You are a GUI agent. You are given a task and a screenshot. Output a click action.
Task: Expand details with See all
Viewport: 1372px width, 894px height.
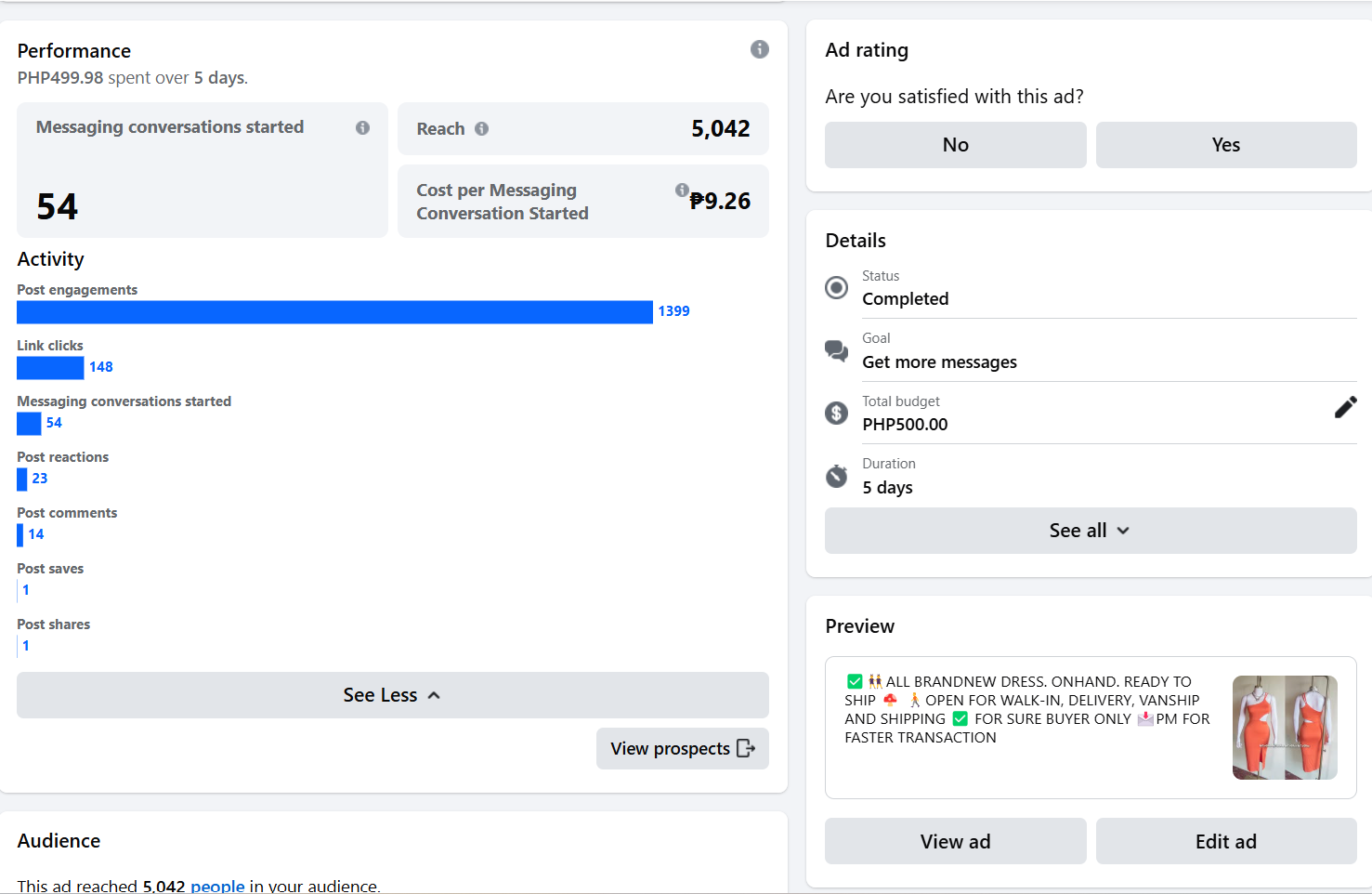click(1090, 531)
